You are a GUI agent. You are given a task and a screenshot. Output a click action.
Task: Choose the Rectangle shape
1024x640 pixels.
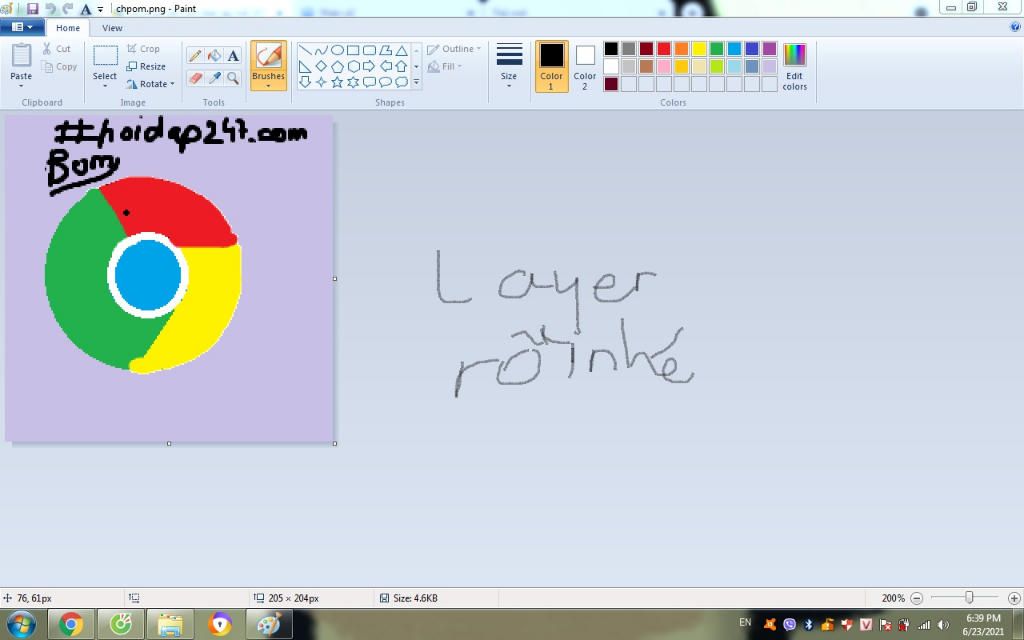tap(353, 50)
